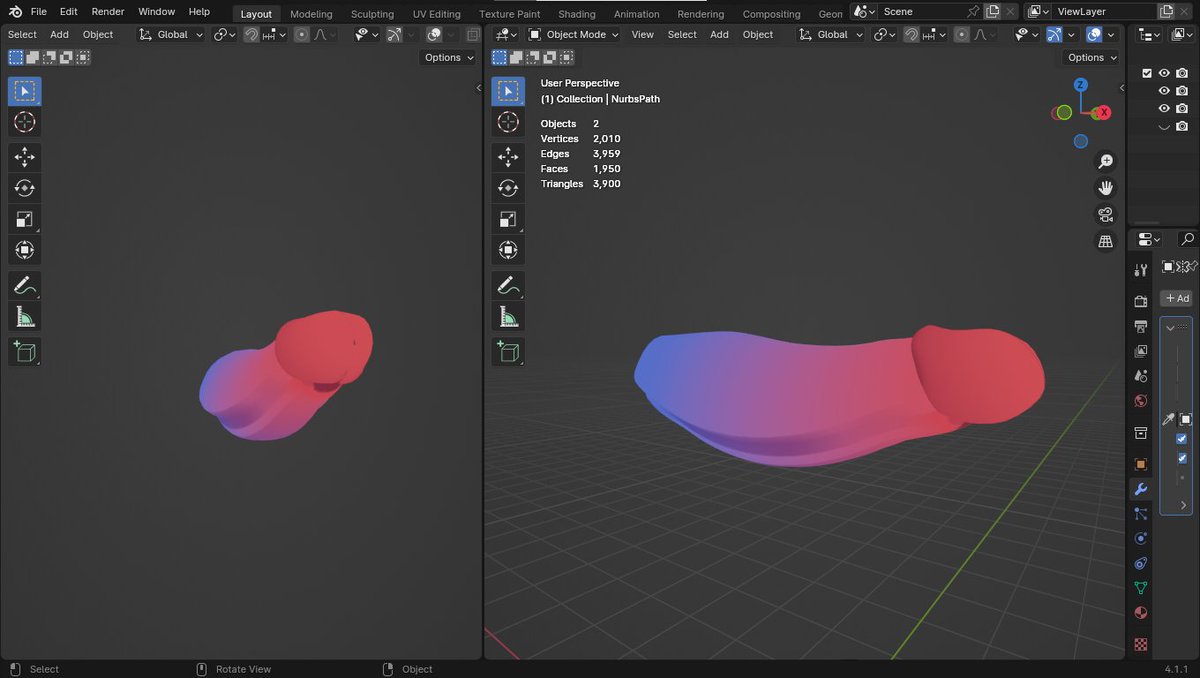Click red X axis on navigation gizmo
Viewport: 1200px width, 678px height.
pyautogui.click(x=1104, y=113)
